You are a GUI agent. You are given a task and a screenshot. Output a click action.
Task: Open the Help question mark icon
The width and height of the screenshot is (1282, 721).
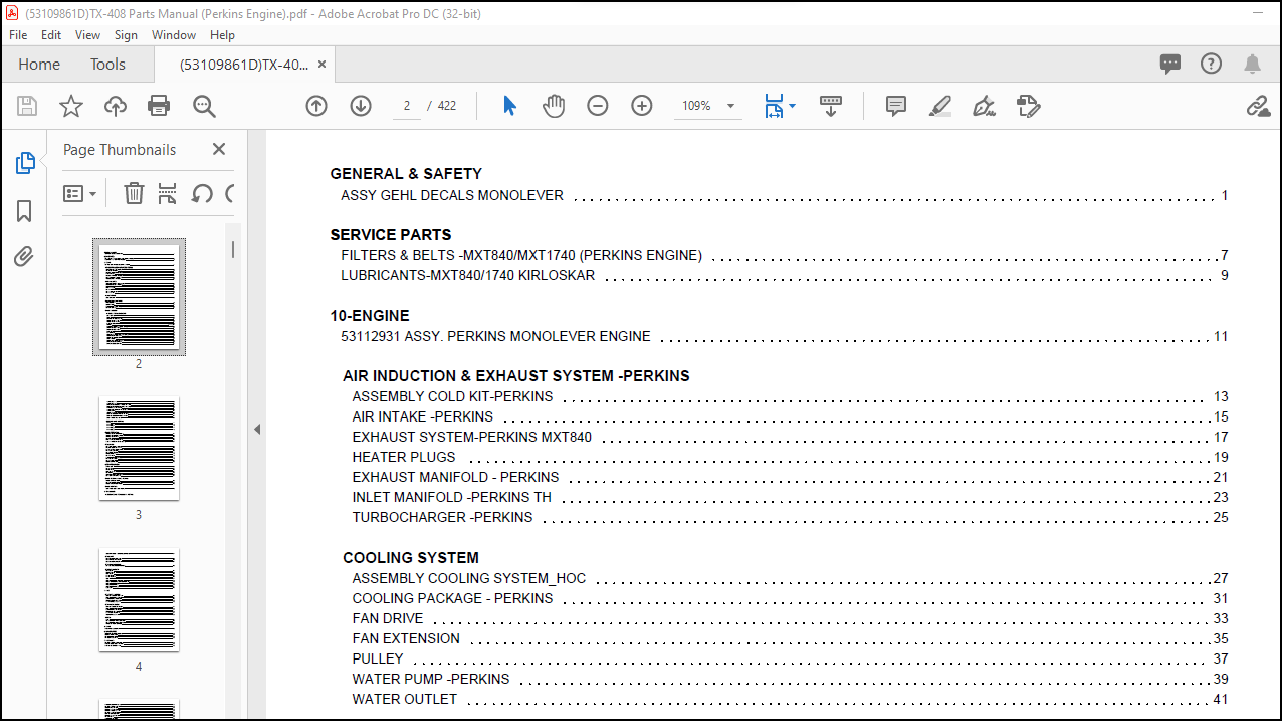[x=1211, y=64]
